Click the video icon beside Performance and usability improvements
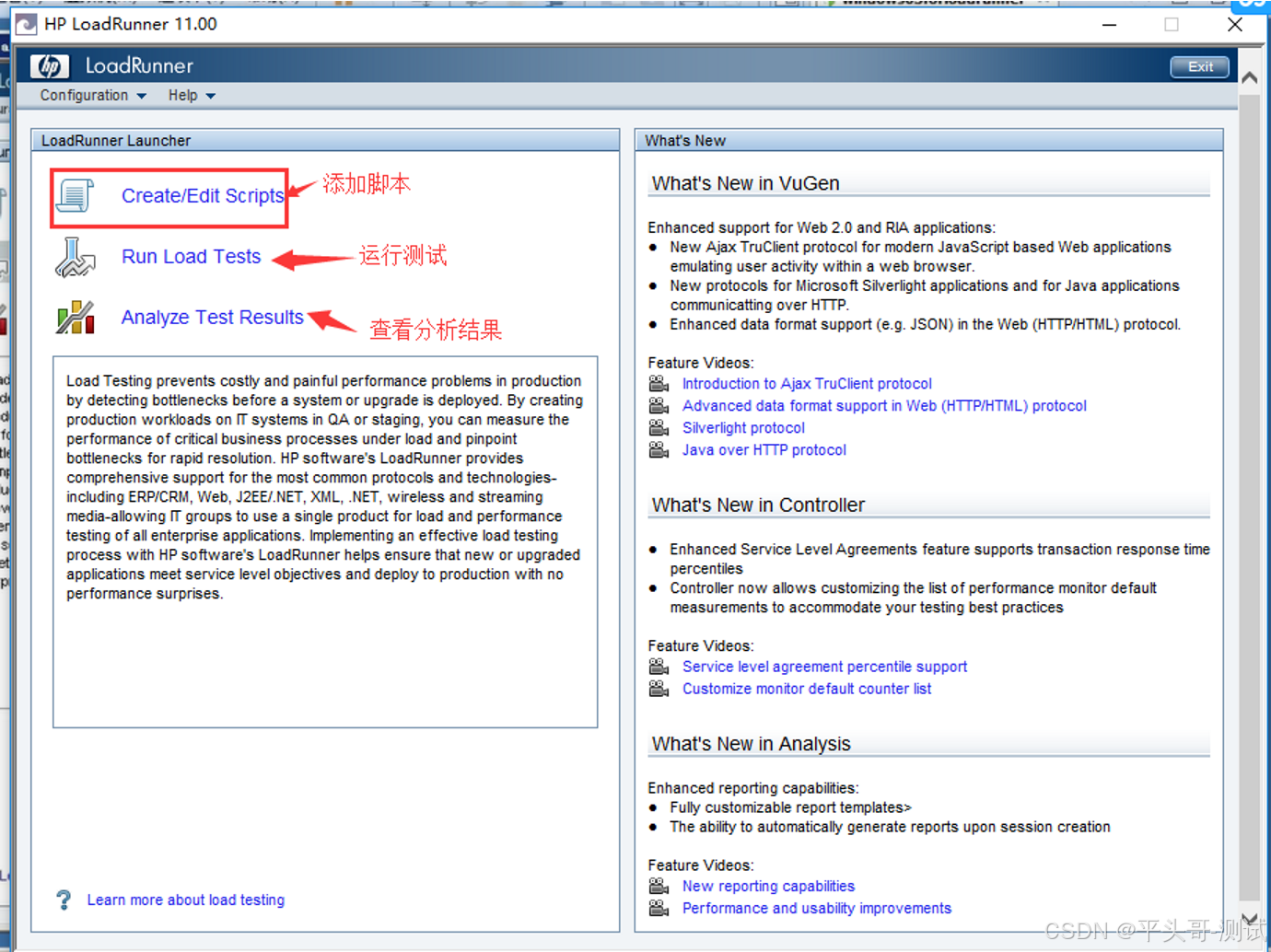 (659, 908)
